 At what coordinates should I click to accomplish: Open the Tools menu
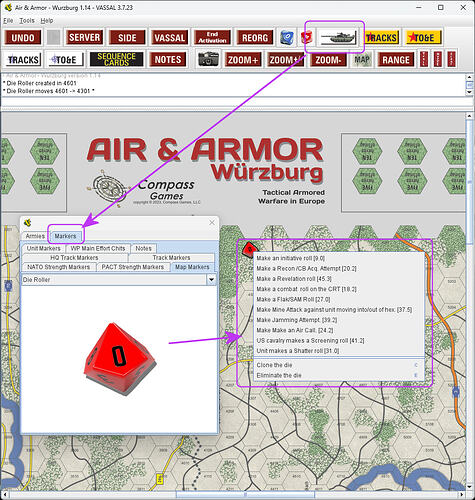[x=27, y=21]
